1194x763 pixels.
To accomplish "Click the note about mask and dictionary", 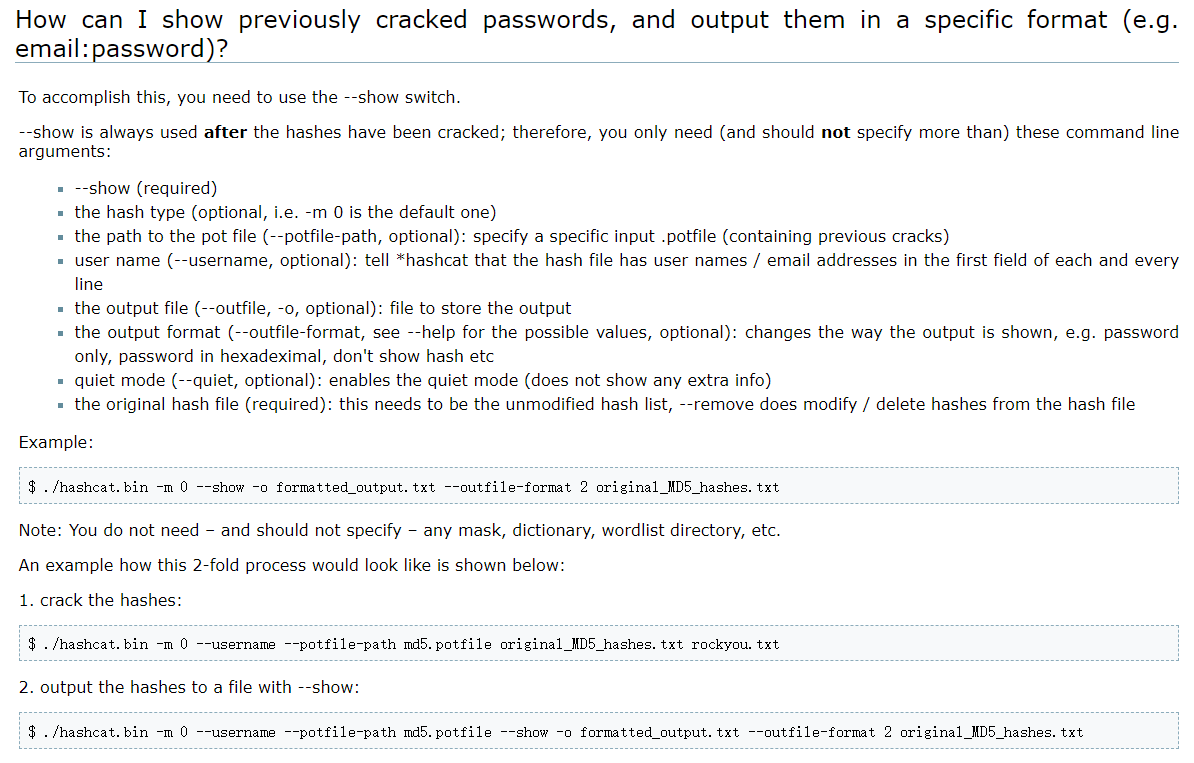I will (399, 530).
